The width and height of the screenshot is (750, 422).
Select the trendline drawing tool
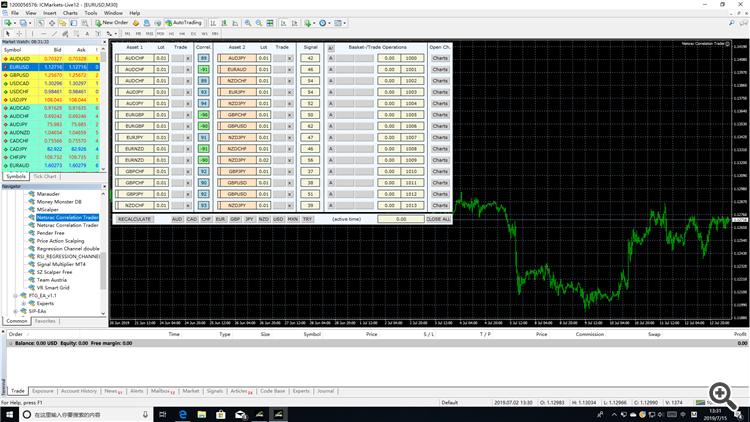[x=55, y=33]
